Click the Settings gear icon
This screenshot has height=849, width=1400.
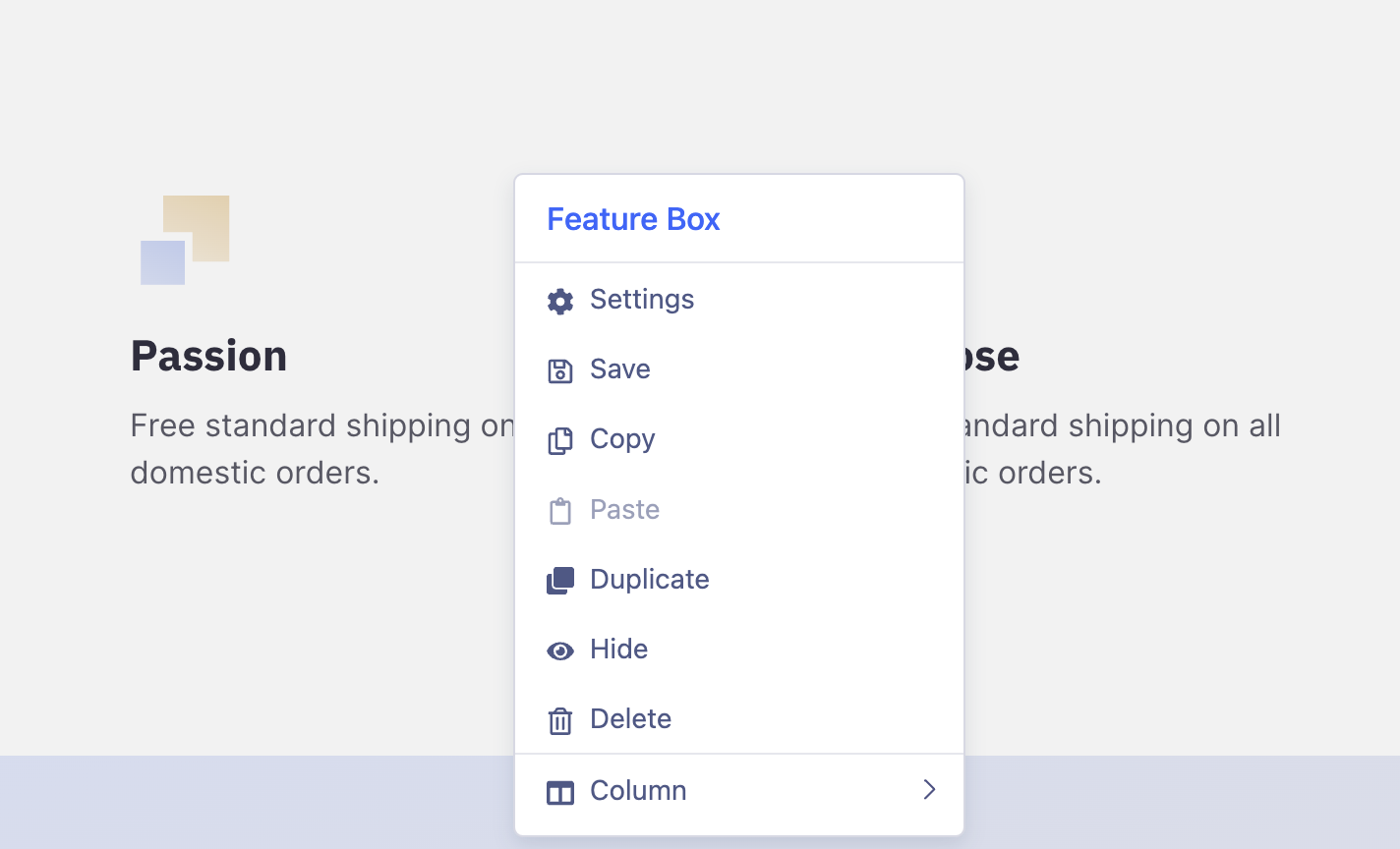click(560, 301)
